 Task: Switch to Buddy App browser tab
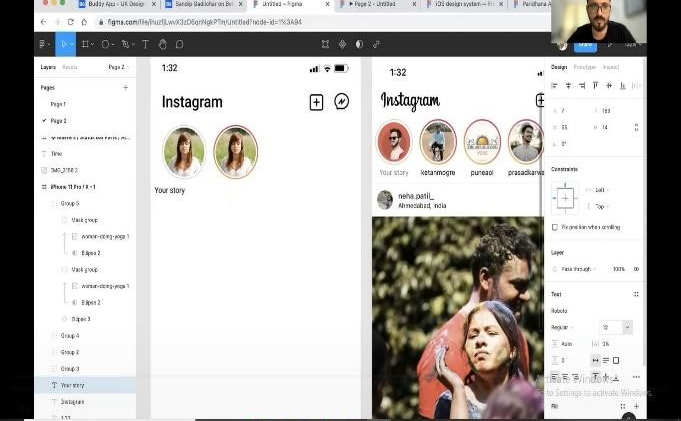(x=118, y=4)
